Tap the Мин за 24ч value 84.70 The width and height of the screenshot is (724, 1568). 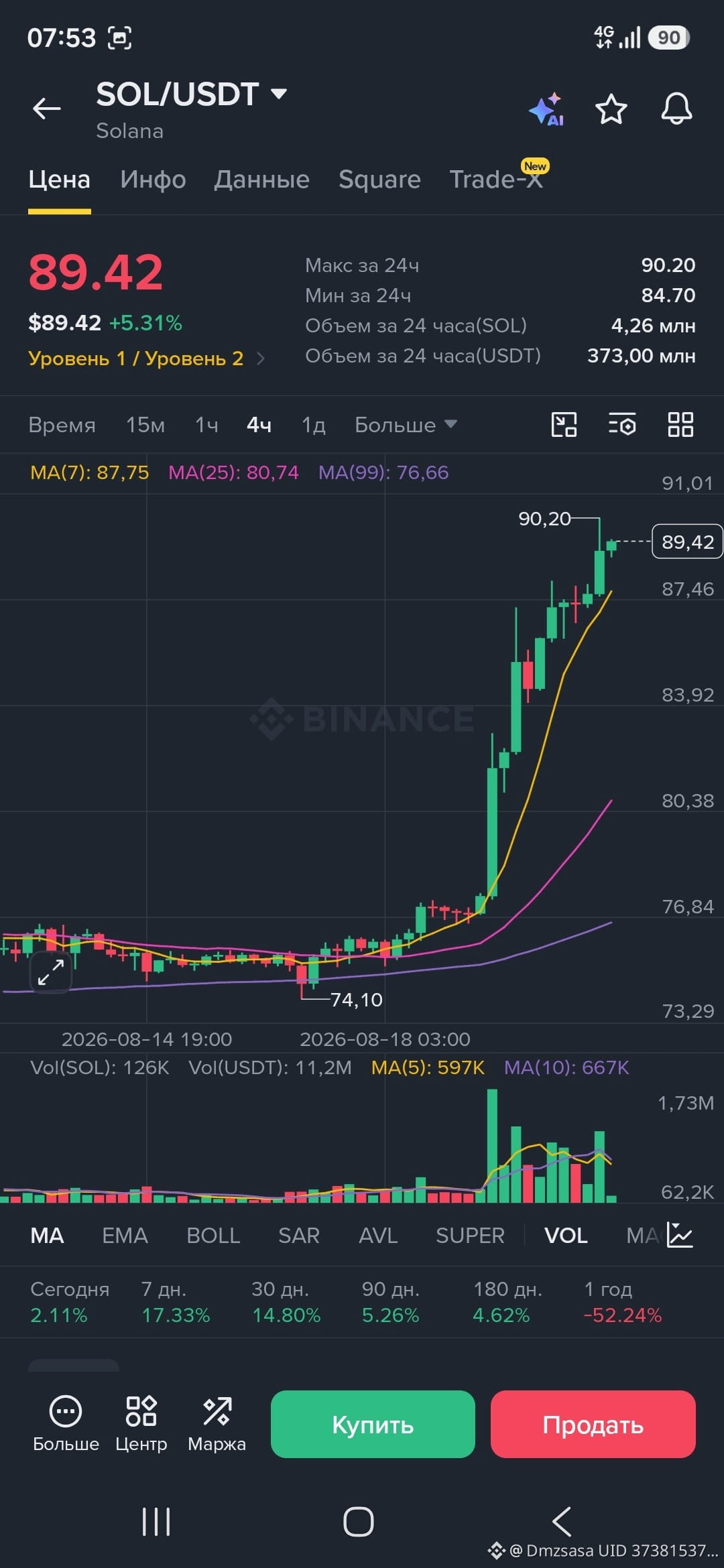[x=668, y=296]
